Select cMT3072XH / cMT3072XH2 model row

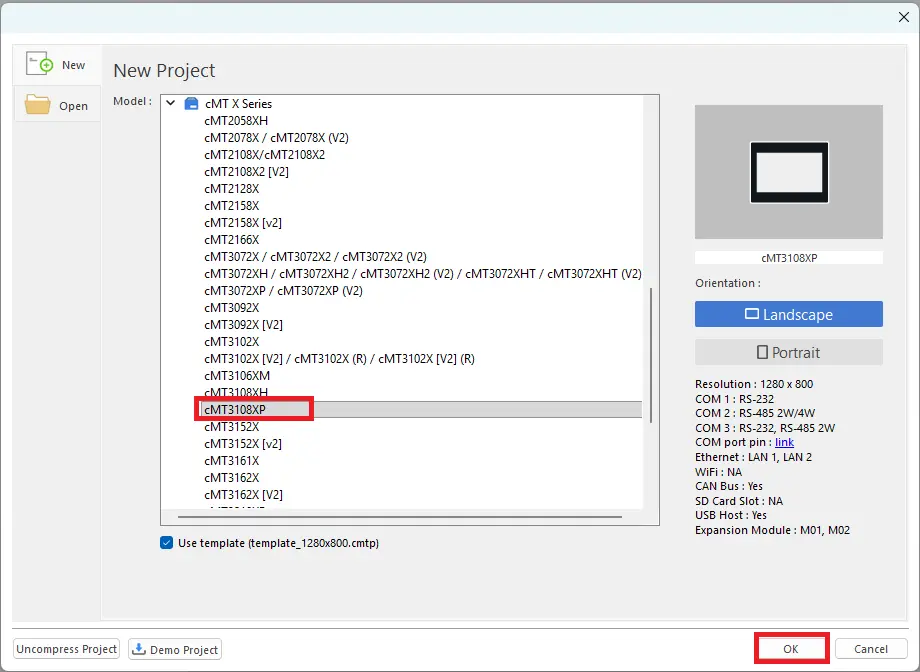[422, 273]
